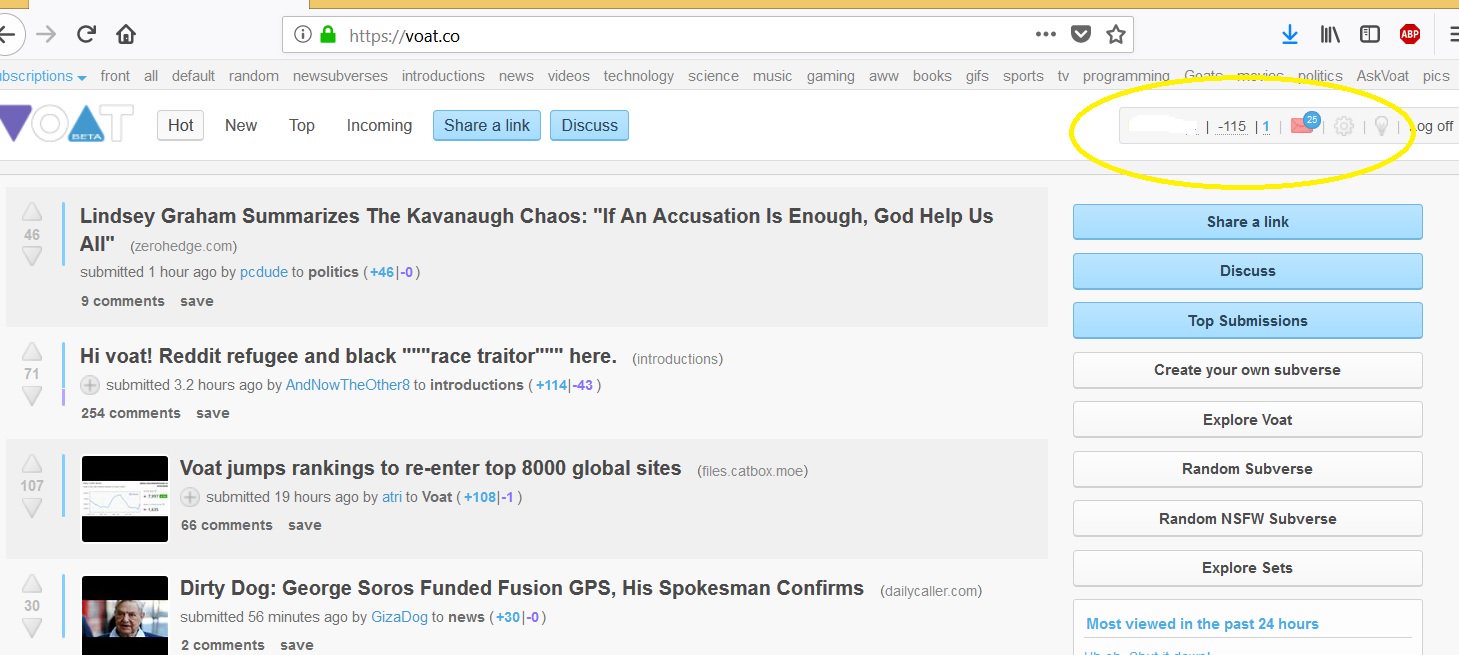The height and width of the screenshot is (655, 1459).
Task: Open Most viewed in the past 24 hours
Action: tap(1202, 624)
